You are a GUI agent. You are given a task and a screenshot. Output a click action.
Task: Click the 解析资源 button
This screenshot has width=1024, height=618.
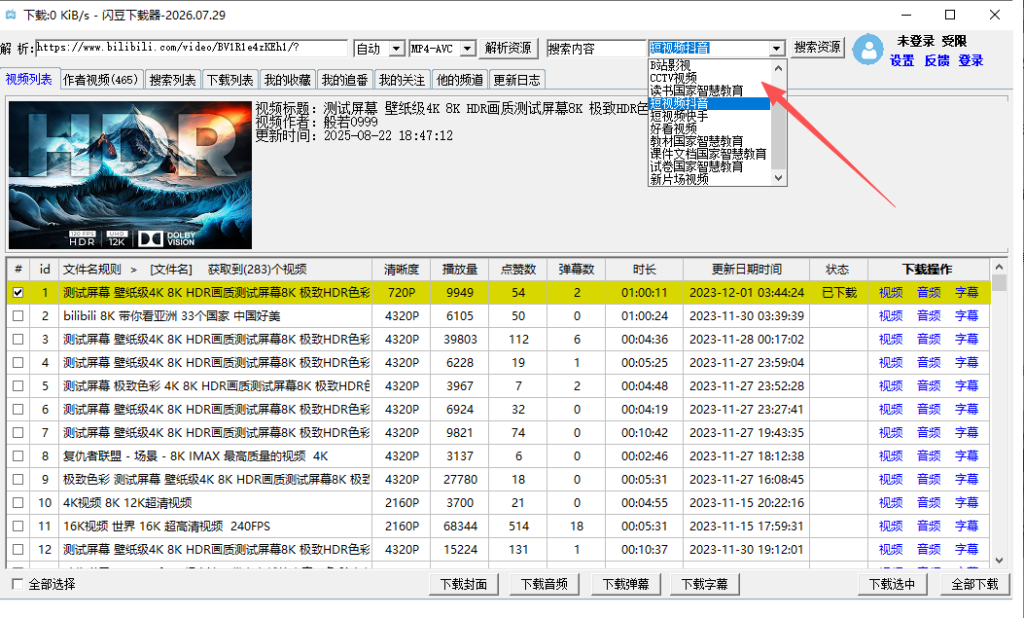point(508,48)
